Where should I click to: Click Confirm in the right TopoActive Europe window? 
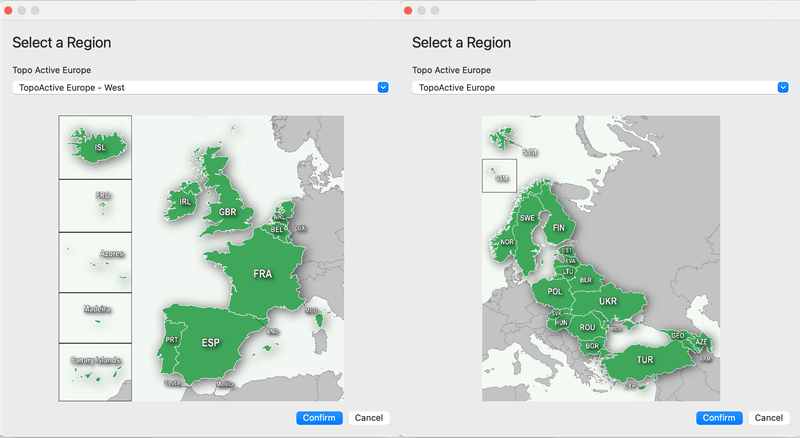coord(719,418)
